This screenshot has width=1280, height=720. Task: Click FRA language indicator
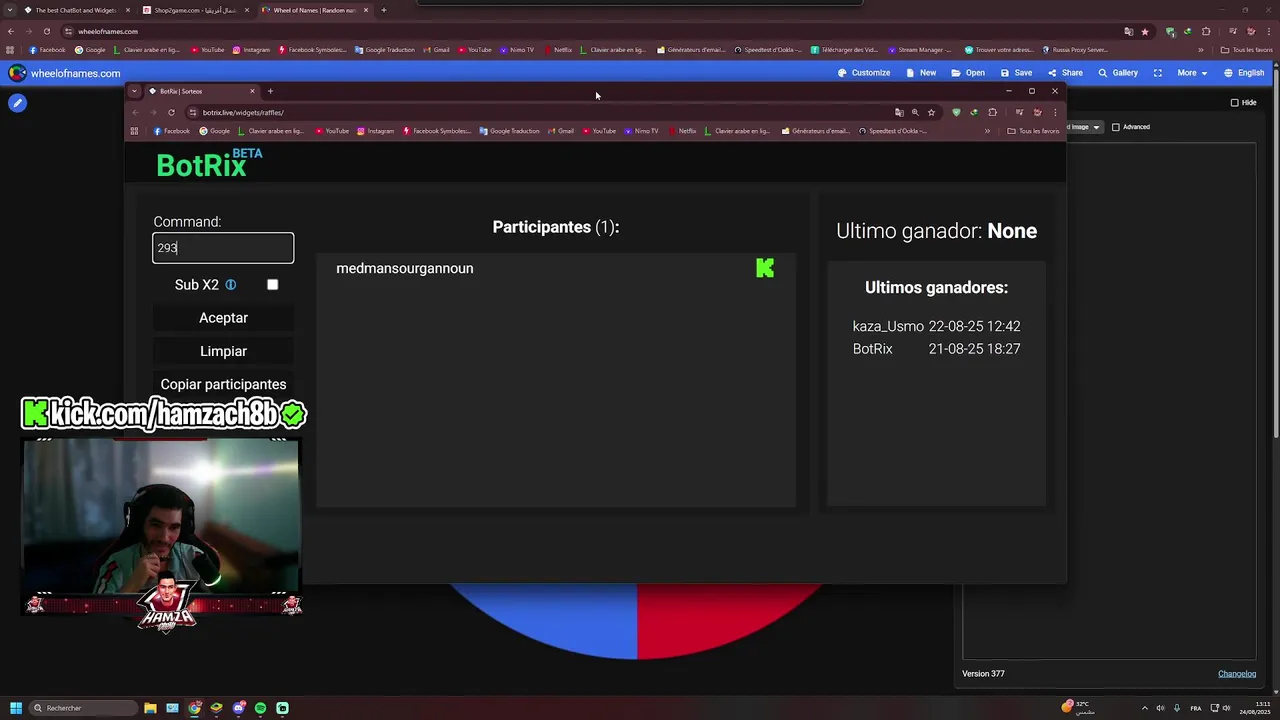(1196, 708)
